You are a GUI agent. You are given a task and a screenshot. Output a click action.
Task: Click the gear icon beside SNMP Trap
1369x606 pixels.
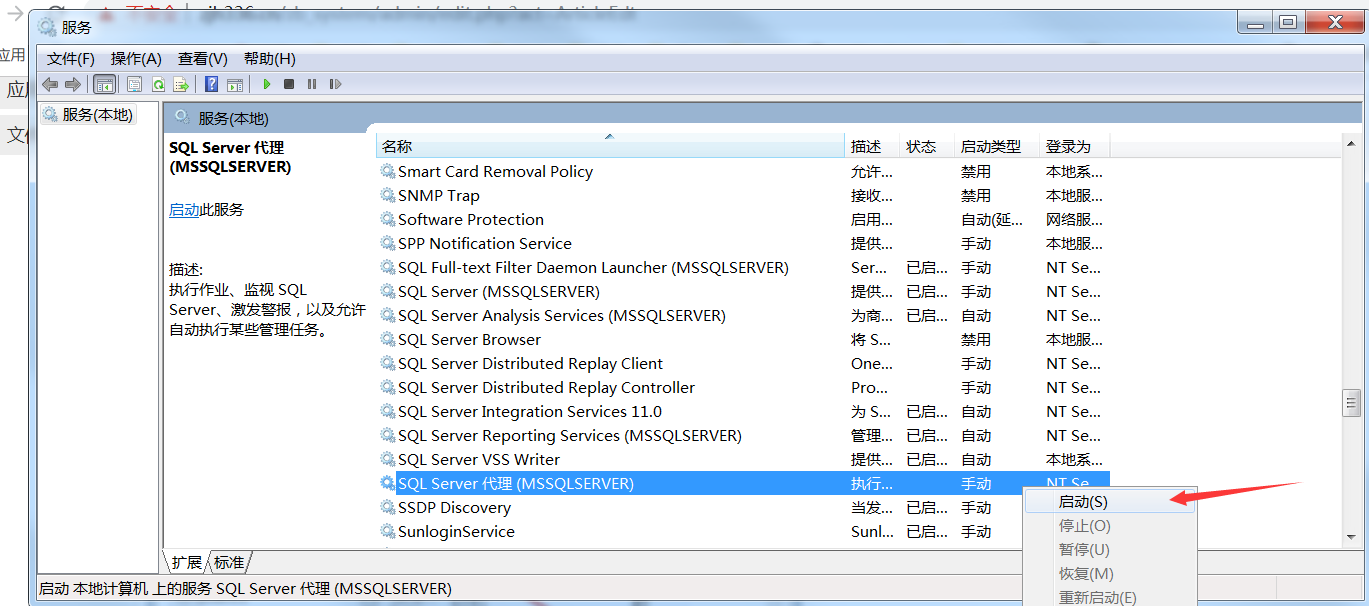point(388,196)
